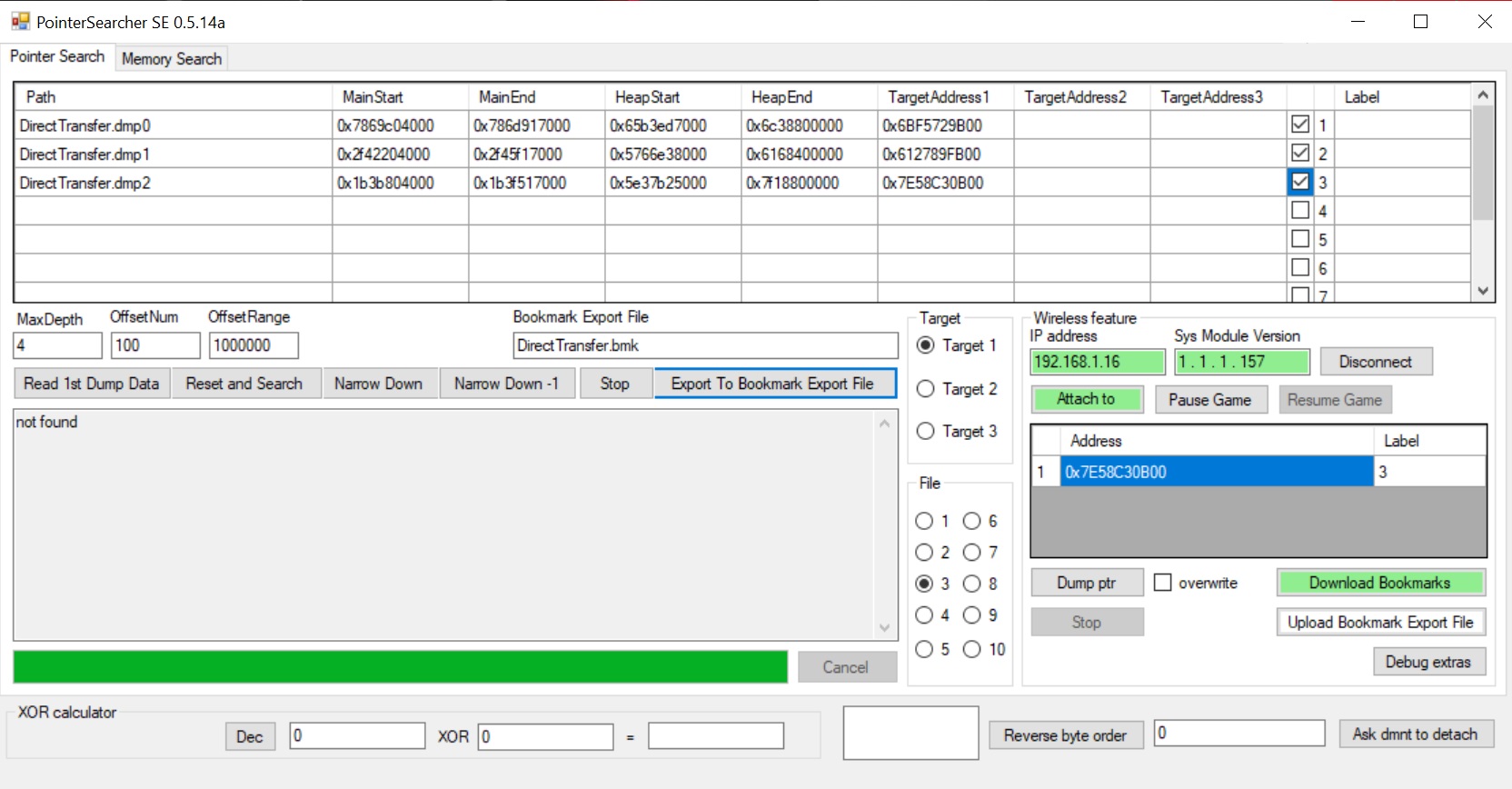Select the DirectTransfer.dmp2 path cell
Image resolution: width=1512 pixels, height=789 pixels.
(174, 183)
